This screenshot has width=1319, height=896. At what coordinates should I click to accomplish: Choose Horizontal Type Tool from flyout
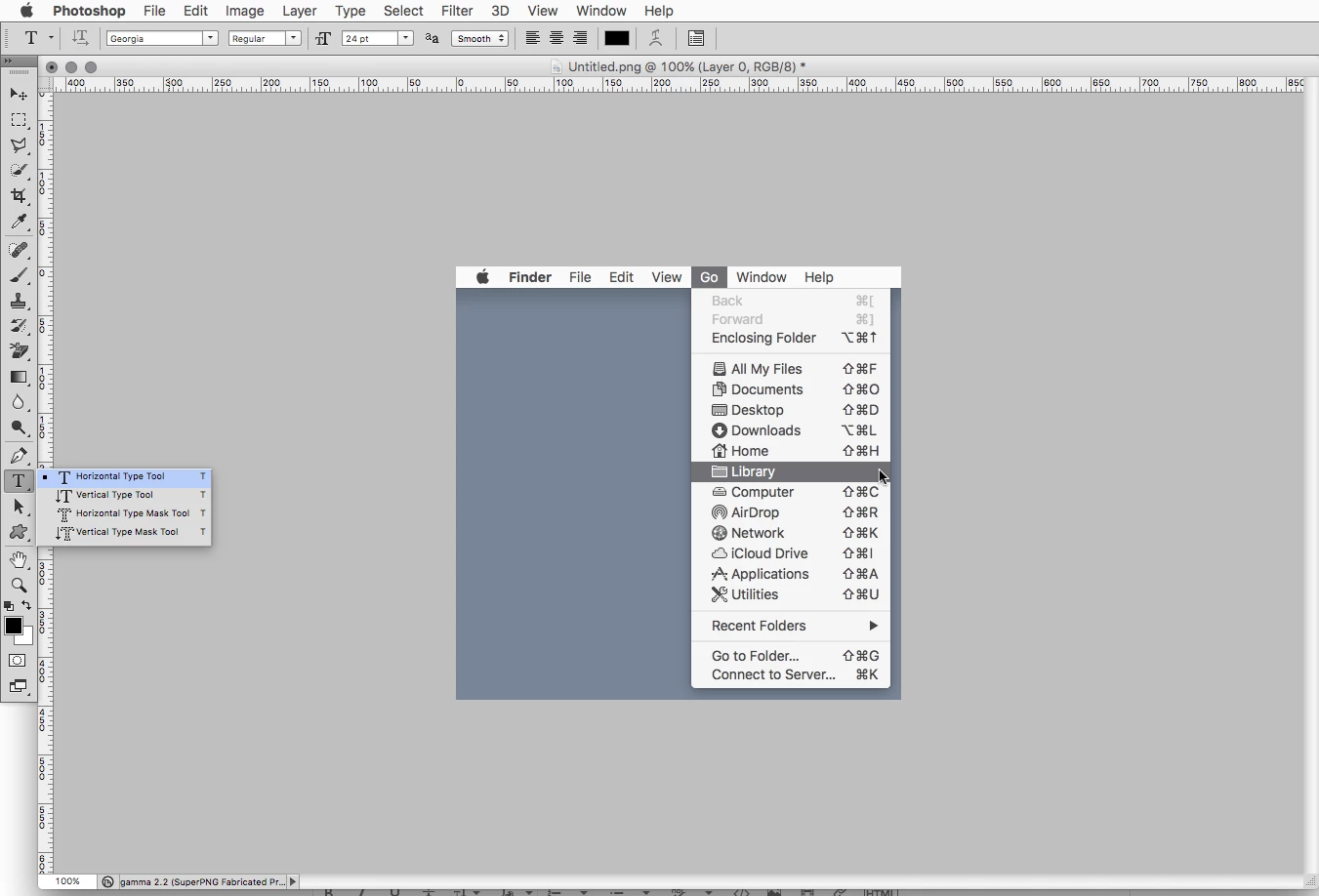pos(124,476)
